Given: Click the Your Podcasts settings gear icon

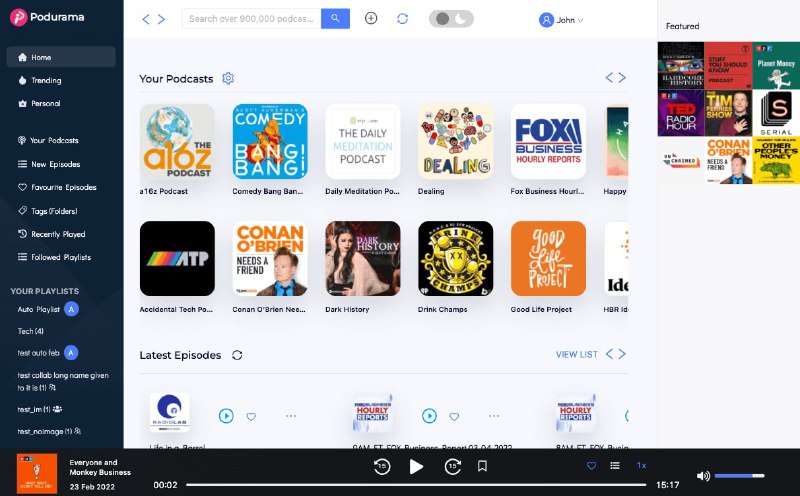Looking at the screenshot, I should pos(228,78).
